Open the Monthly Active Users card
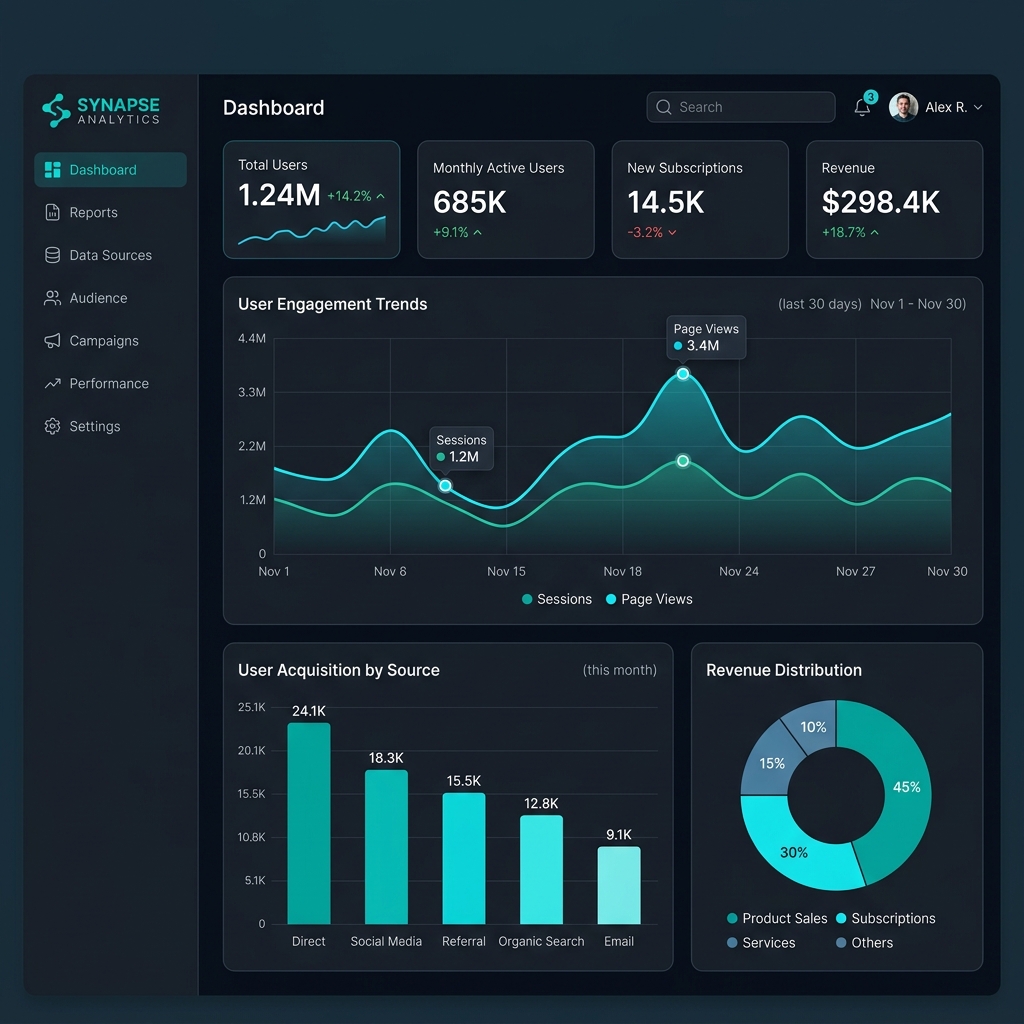Image resolution: width=1024 pixels, height=1024 pixels. coord(505,199)
